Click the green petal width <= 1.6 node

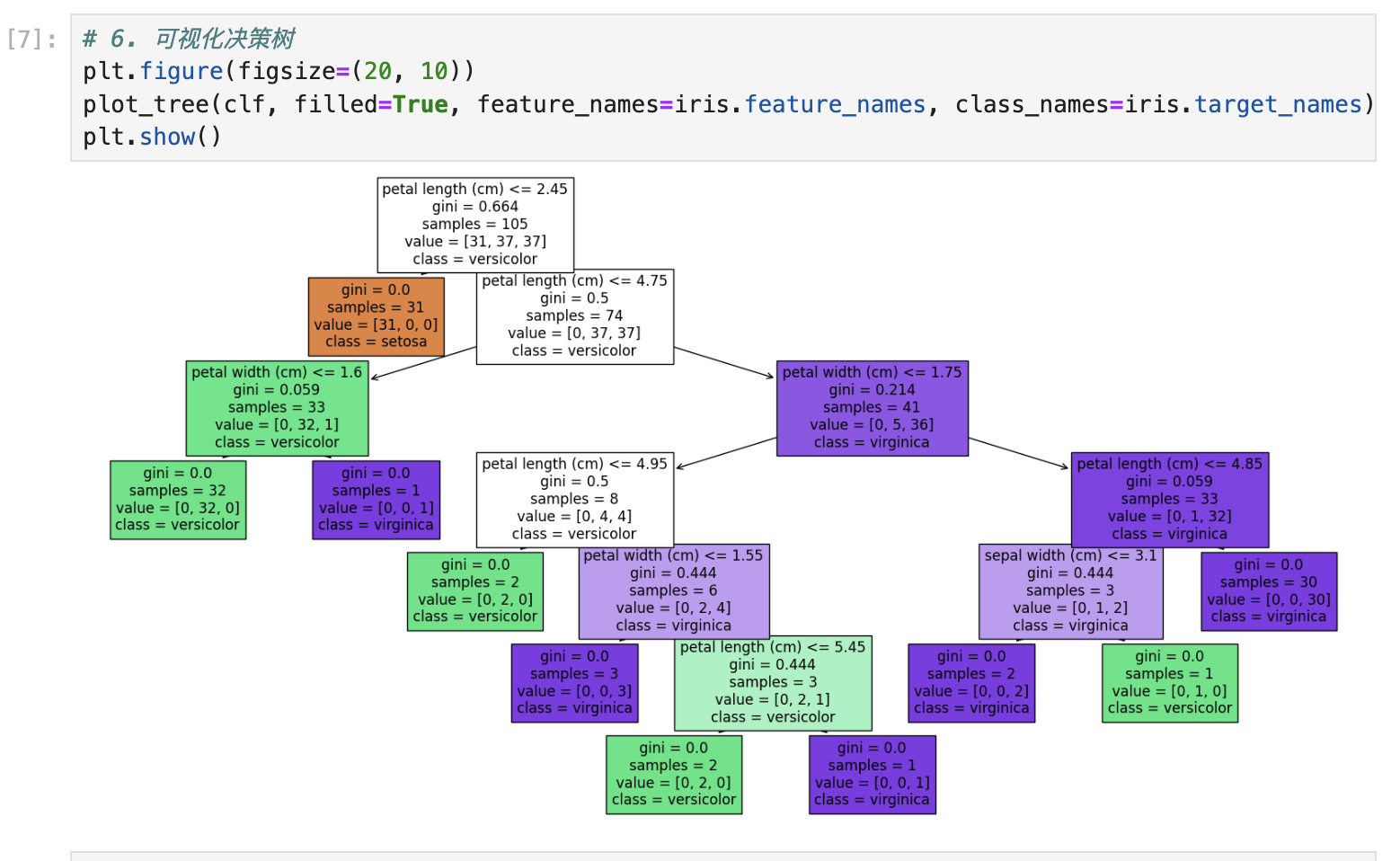pyautogui.click(x=277, y=408)
